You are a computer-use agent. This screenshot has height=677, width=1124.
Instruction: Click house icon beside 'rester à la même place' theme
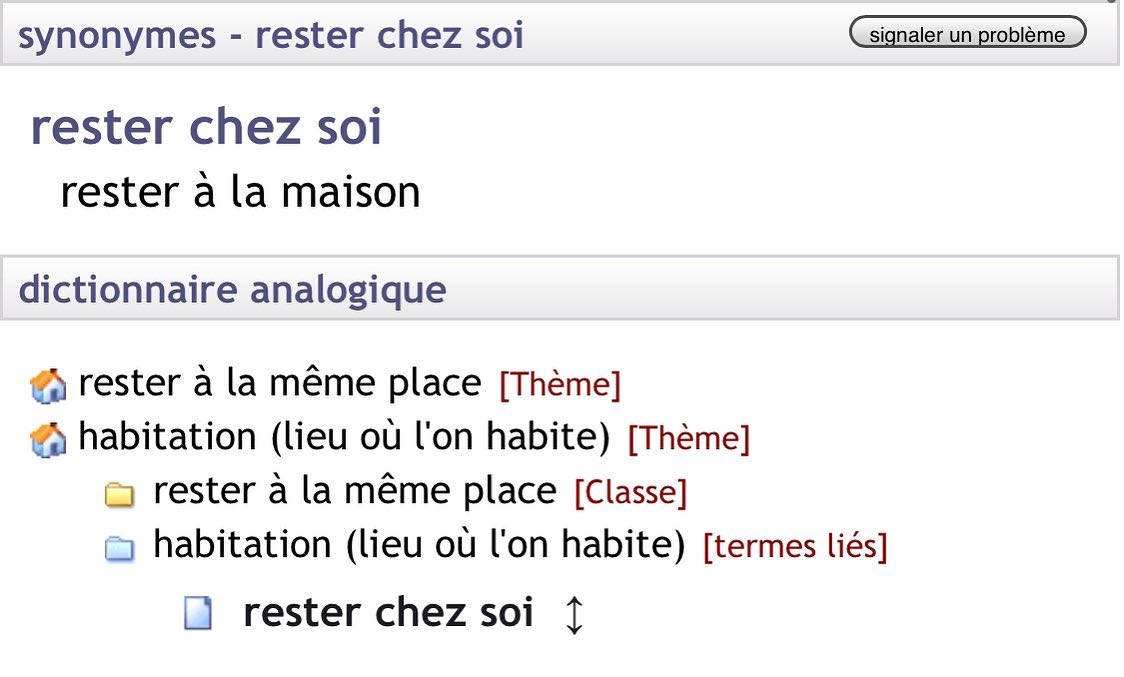tap(48, 385)
